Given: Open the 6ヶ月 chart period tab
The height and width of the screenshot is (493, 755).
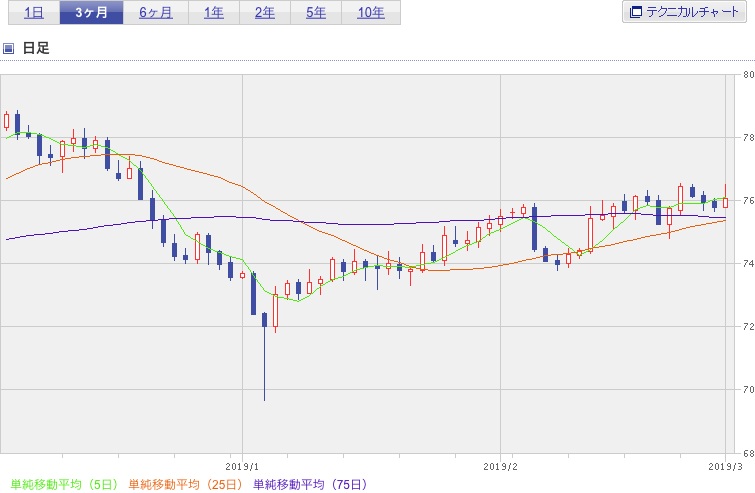Looking at the screenshot, I should tap(156, 13).
